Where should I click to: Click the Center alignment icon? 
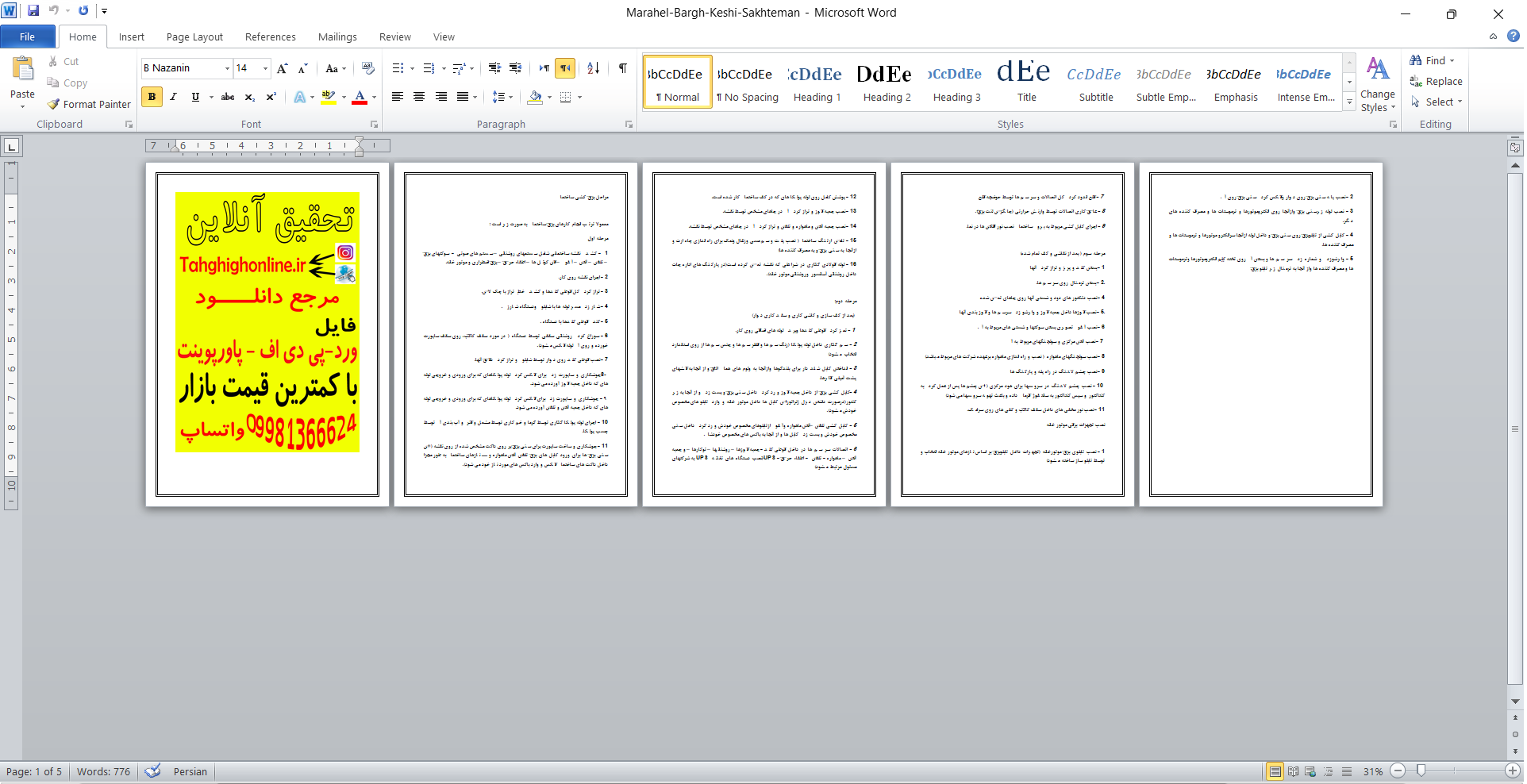pos(419,97)
